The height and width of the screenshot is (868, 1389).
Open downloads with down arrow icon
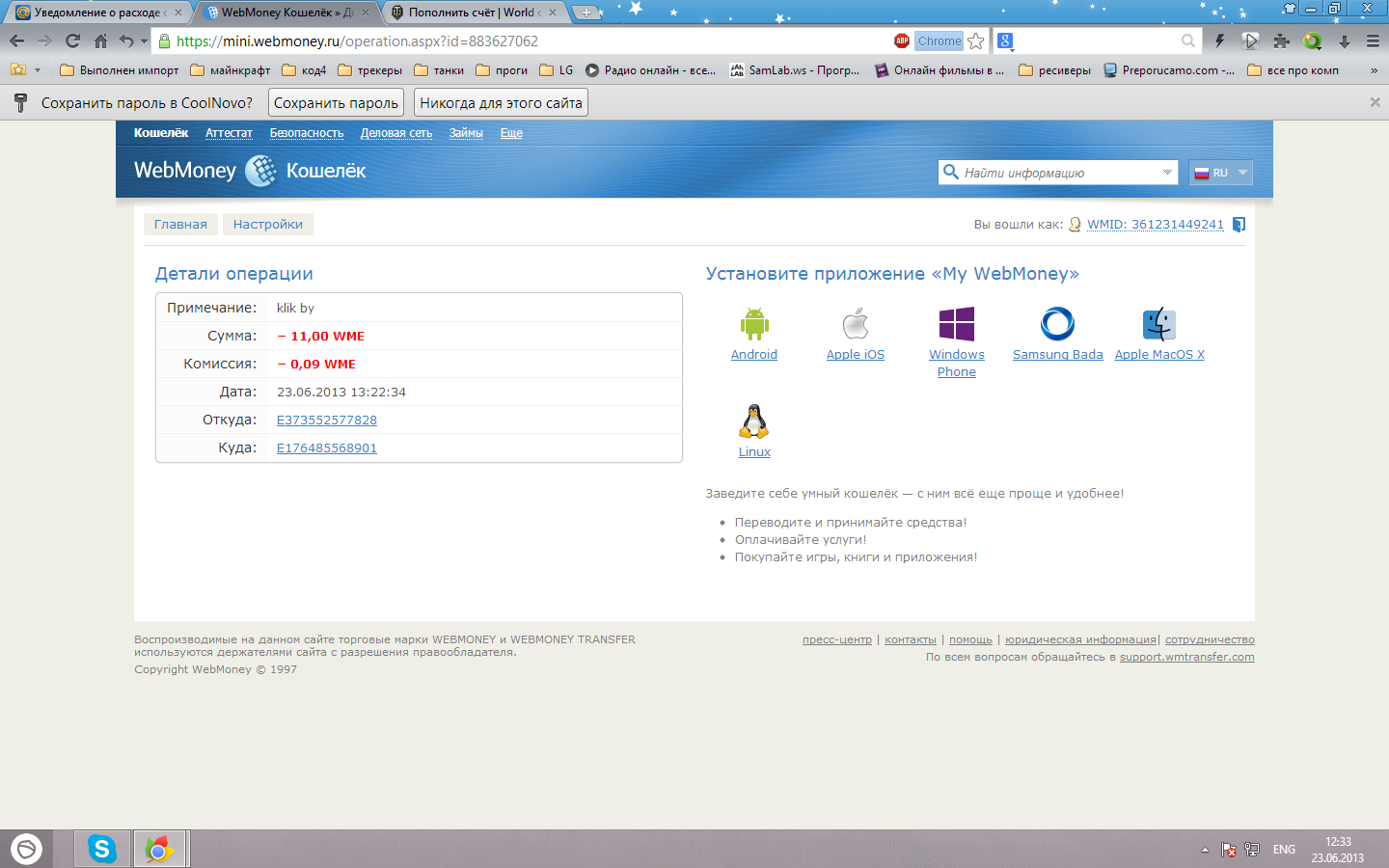coord(1345,41)
